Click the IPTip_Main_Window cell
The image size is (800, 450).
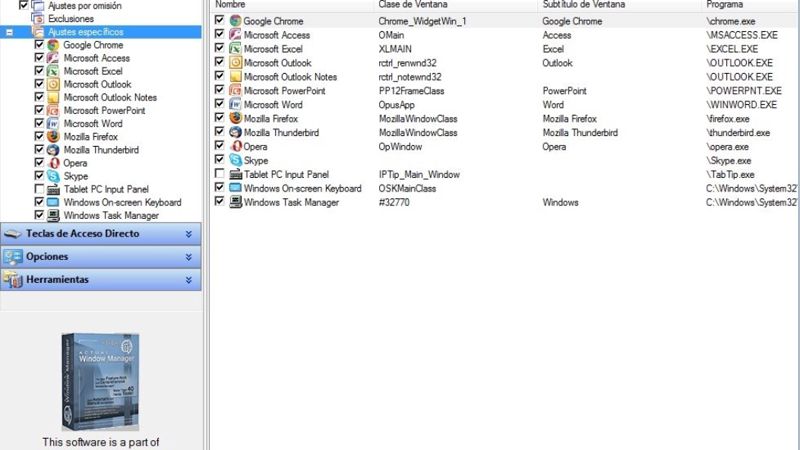(419, 174)
